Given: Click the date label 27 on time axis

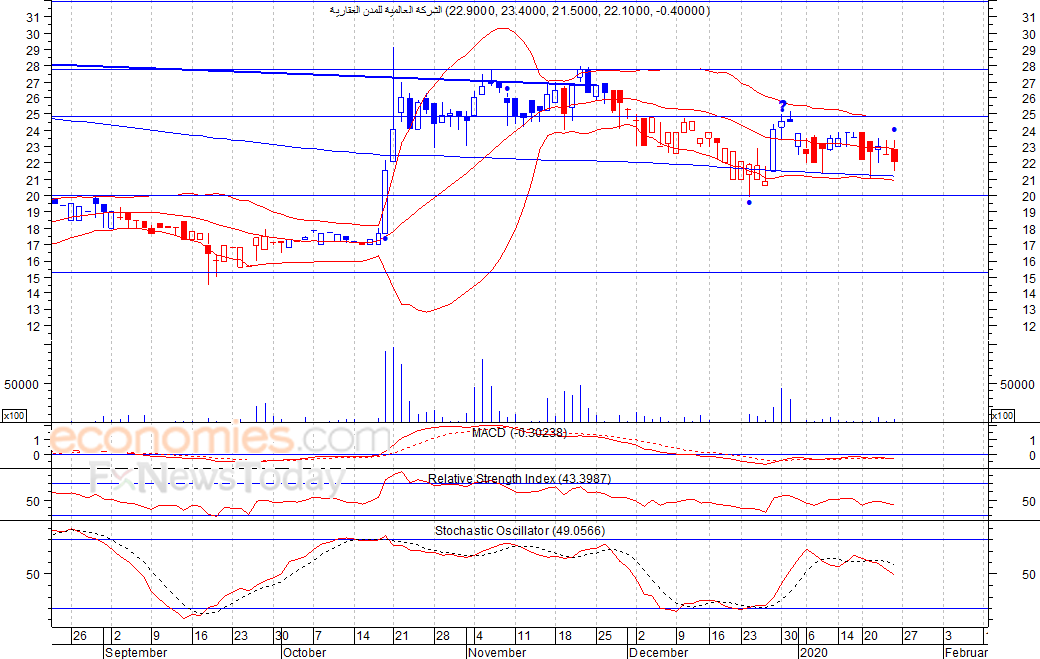Looking at the screenshot, I should [x=911, y=636].
